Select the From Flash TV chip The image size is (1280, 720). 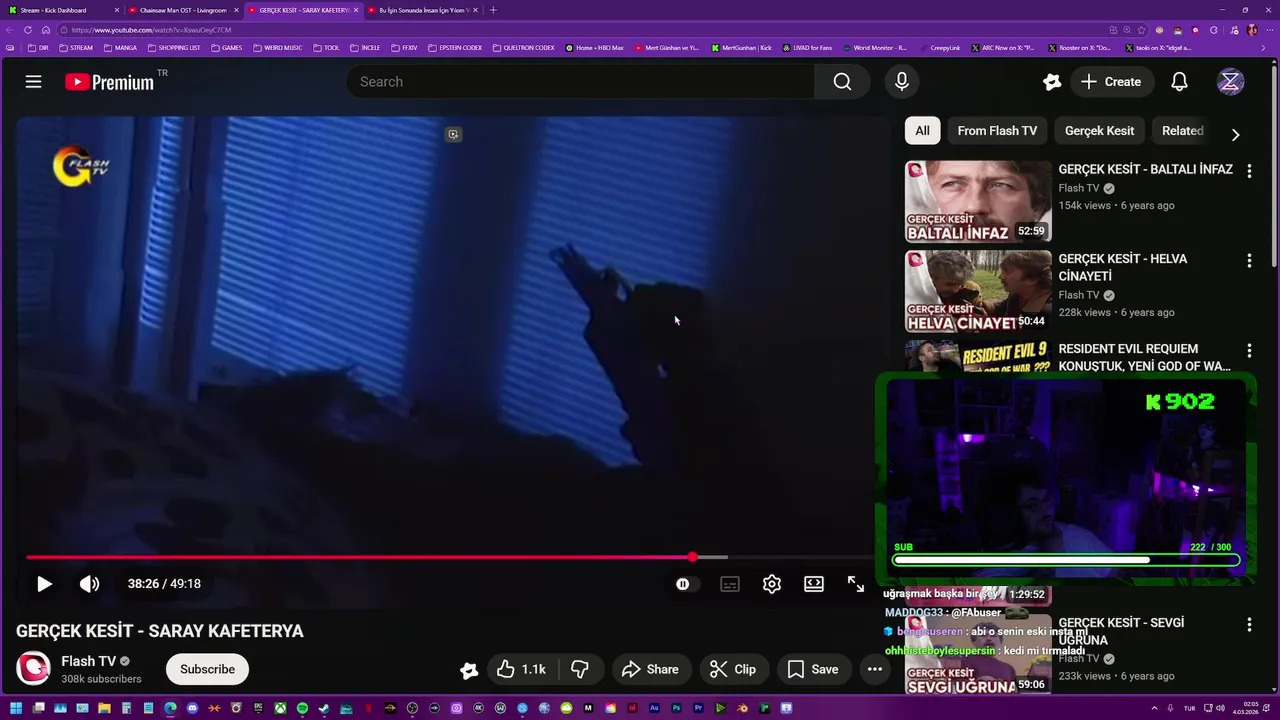997,131
